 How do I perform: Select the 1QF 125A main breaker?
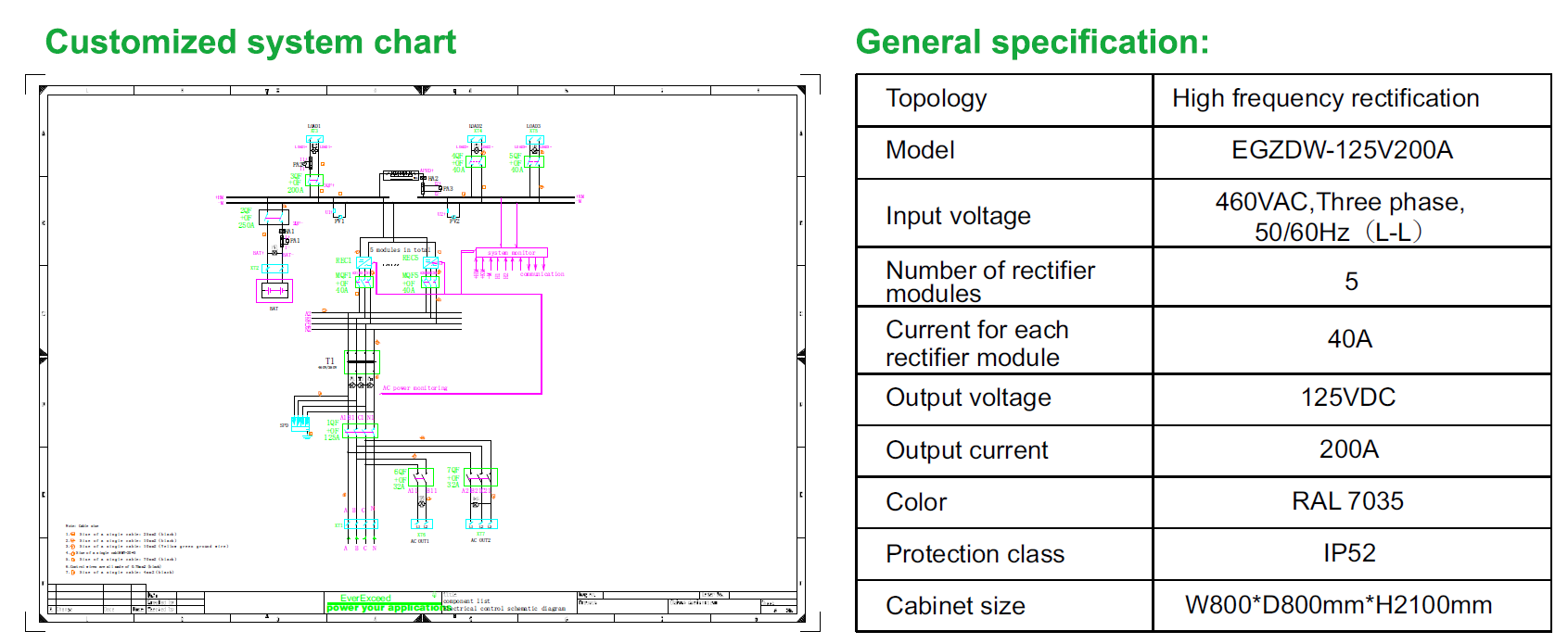[359, 430]
